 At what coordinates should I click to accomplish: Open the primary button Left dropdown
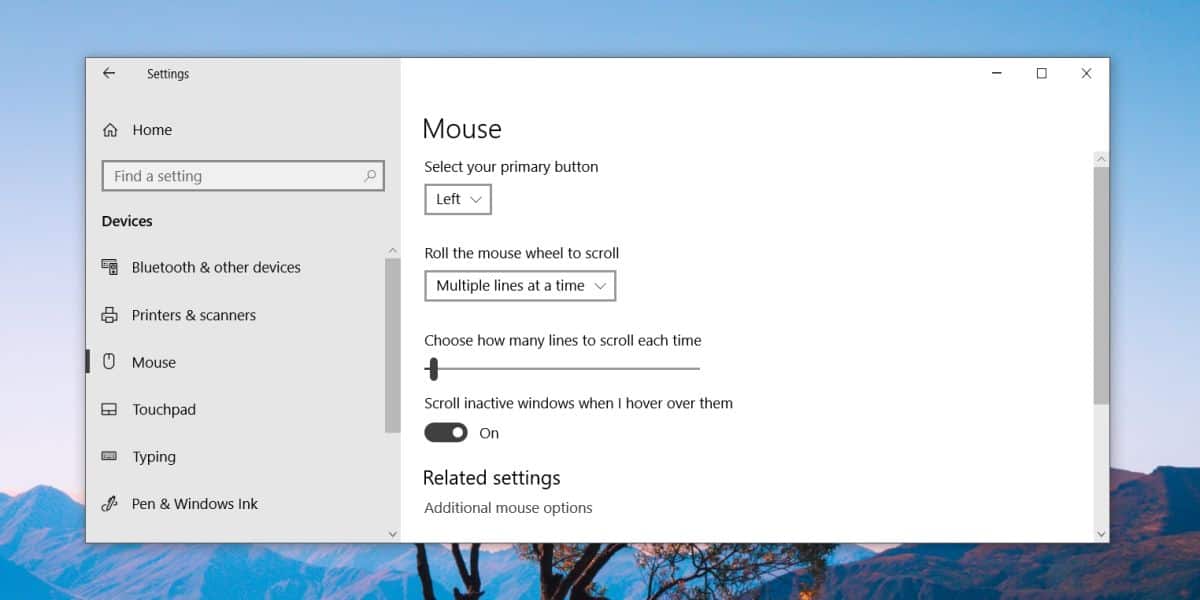click(x=458, y=199)
